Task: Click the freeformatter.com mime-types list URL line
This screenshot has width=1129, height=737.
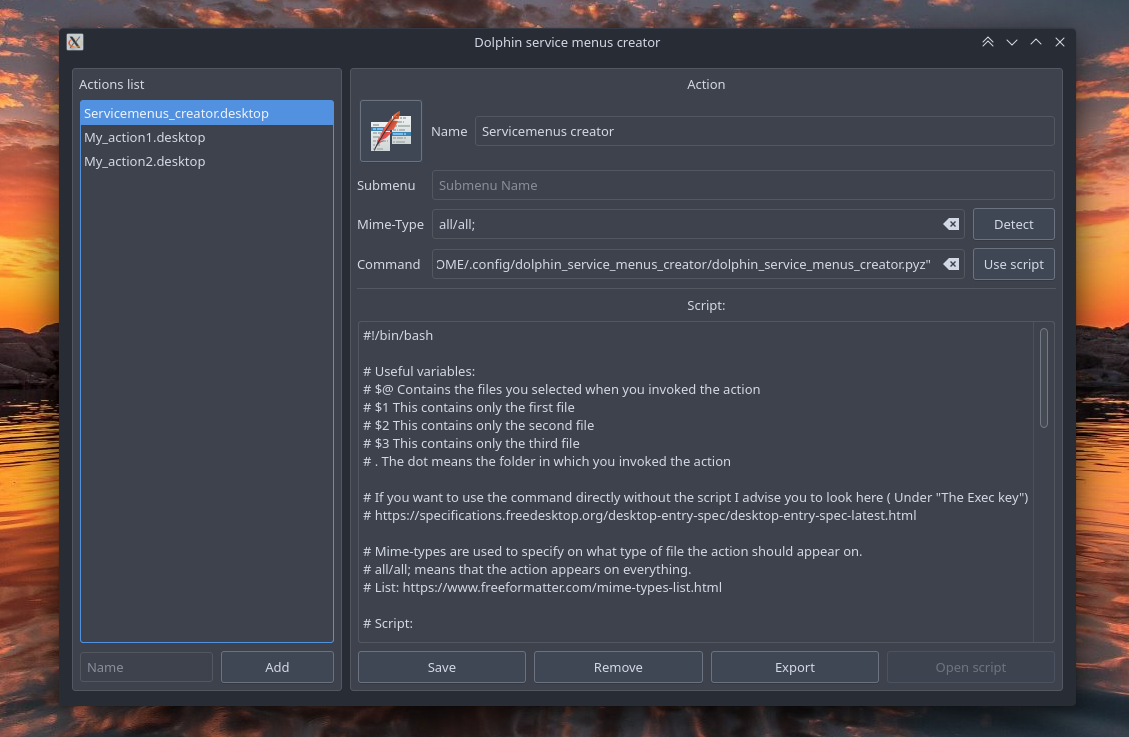Action: tap(543, 587)
